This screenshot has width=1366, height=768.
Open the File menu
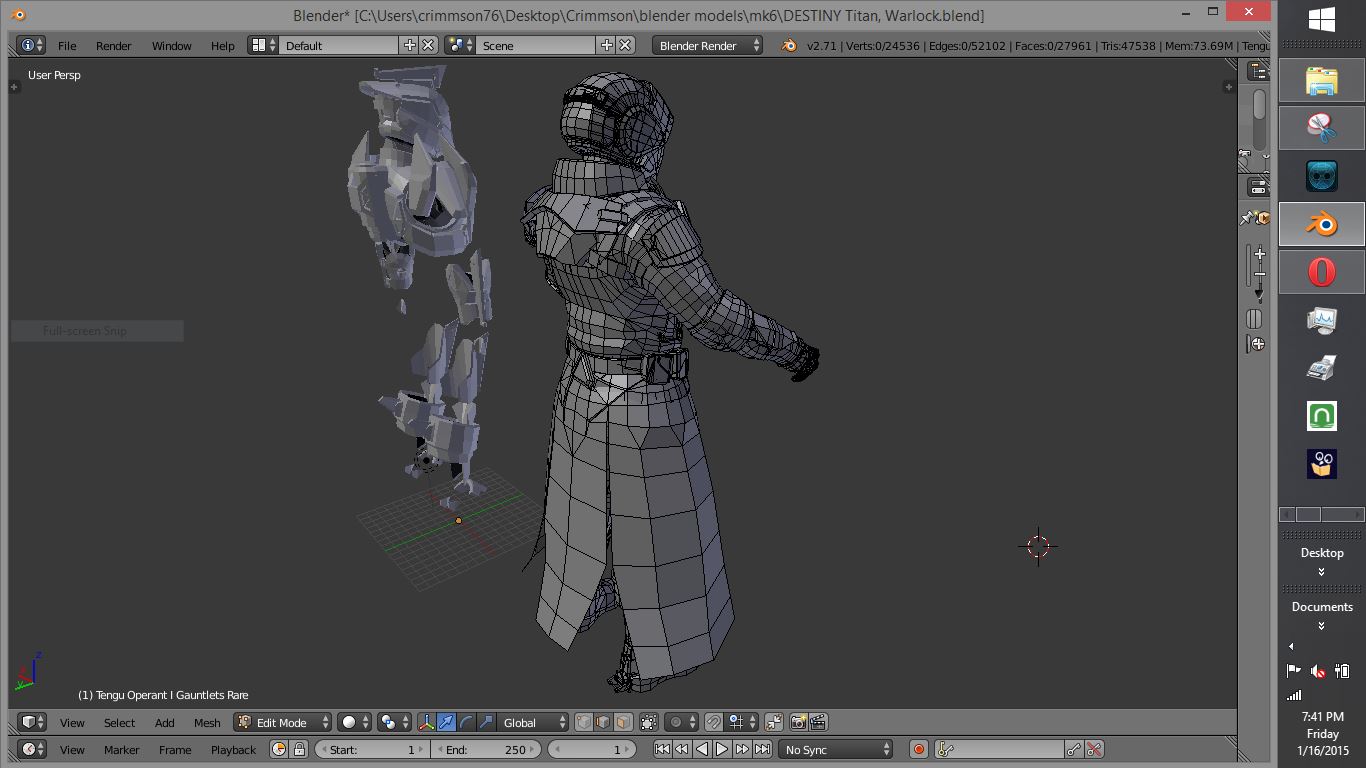click(x=67, y=45)
